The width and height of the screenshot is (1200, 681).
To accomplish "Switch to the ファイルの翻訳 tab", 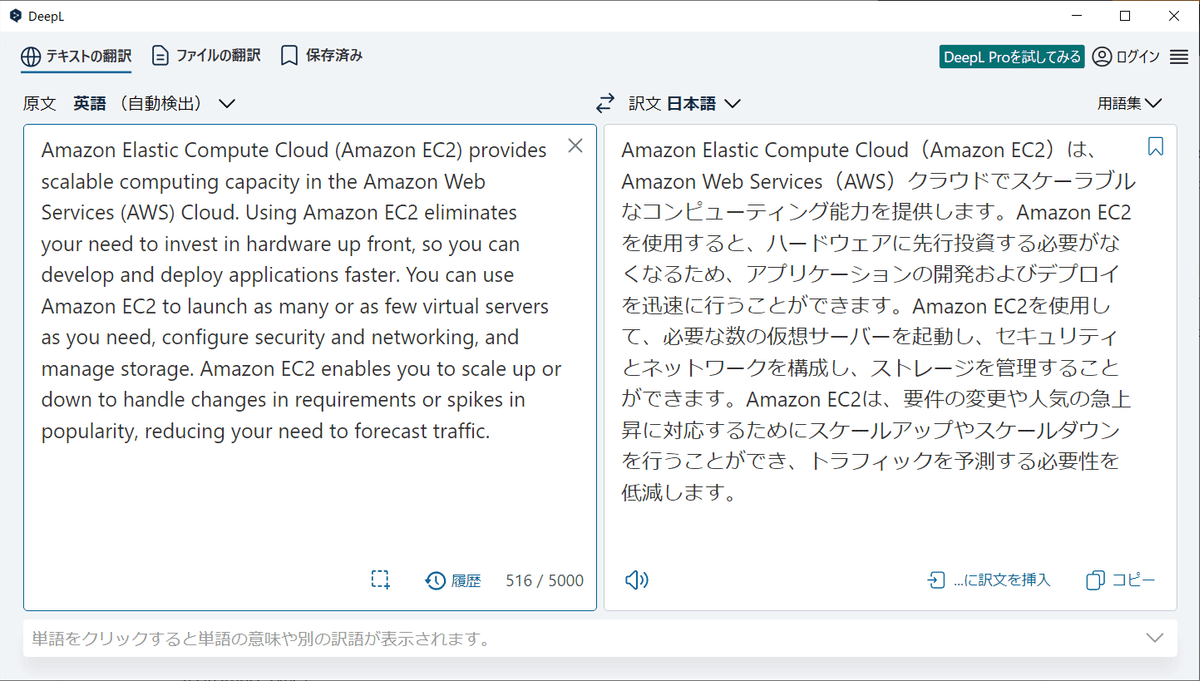I will [x=206, y=56].
